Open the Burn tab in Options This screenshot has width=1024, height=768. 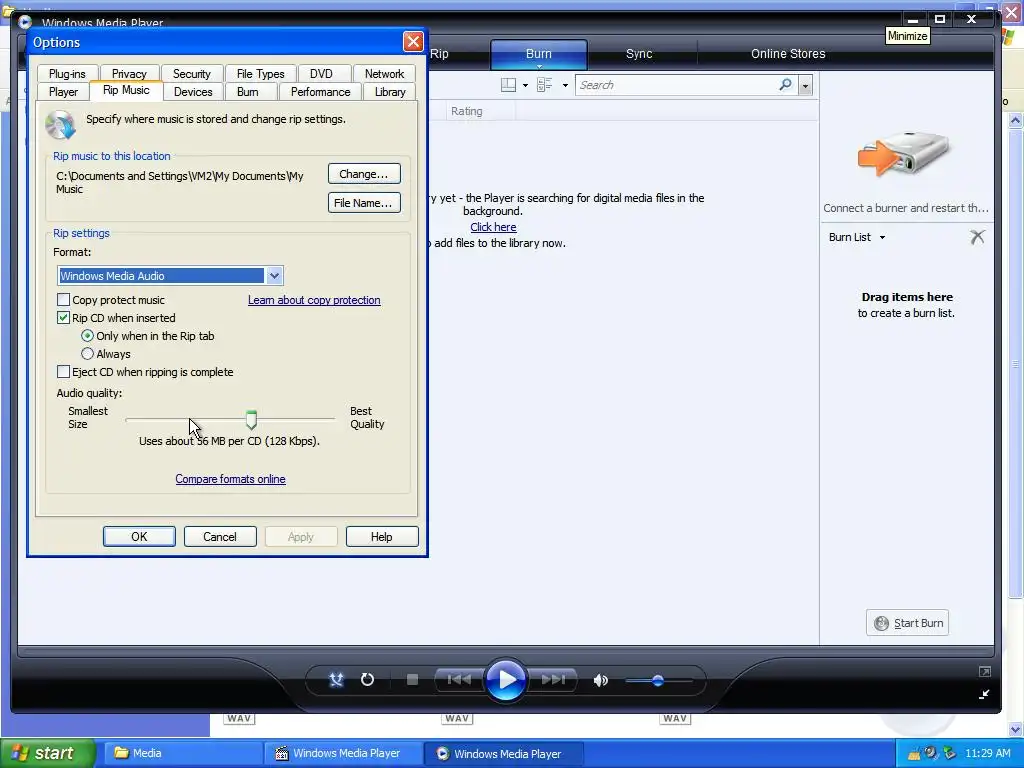[x=248, y=92]
